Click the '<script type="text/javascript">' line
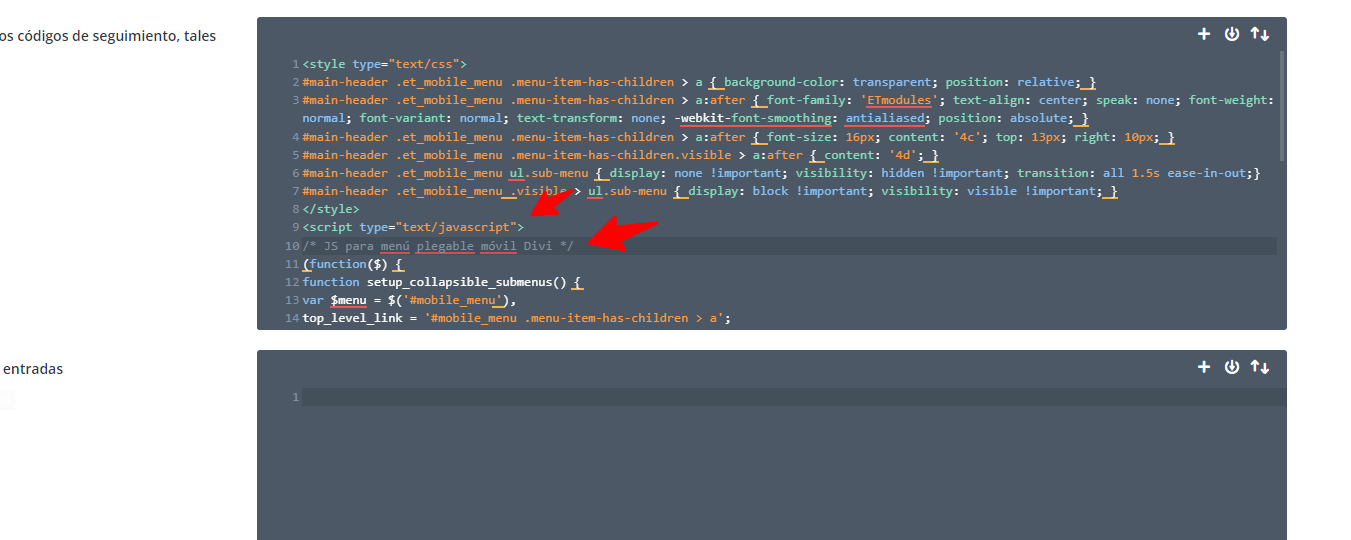1351x540 pixels. click(413, 227)
